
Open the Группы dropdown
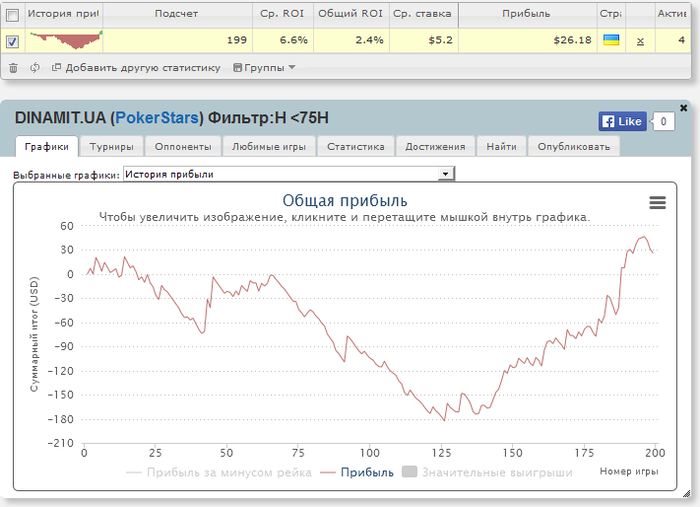click(x=264, y=68)
